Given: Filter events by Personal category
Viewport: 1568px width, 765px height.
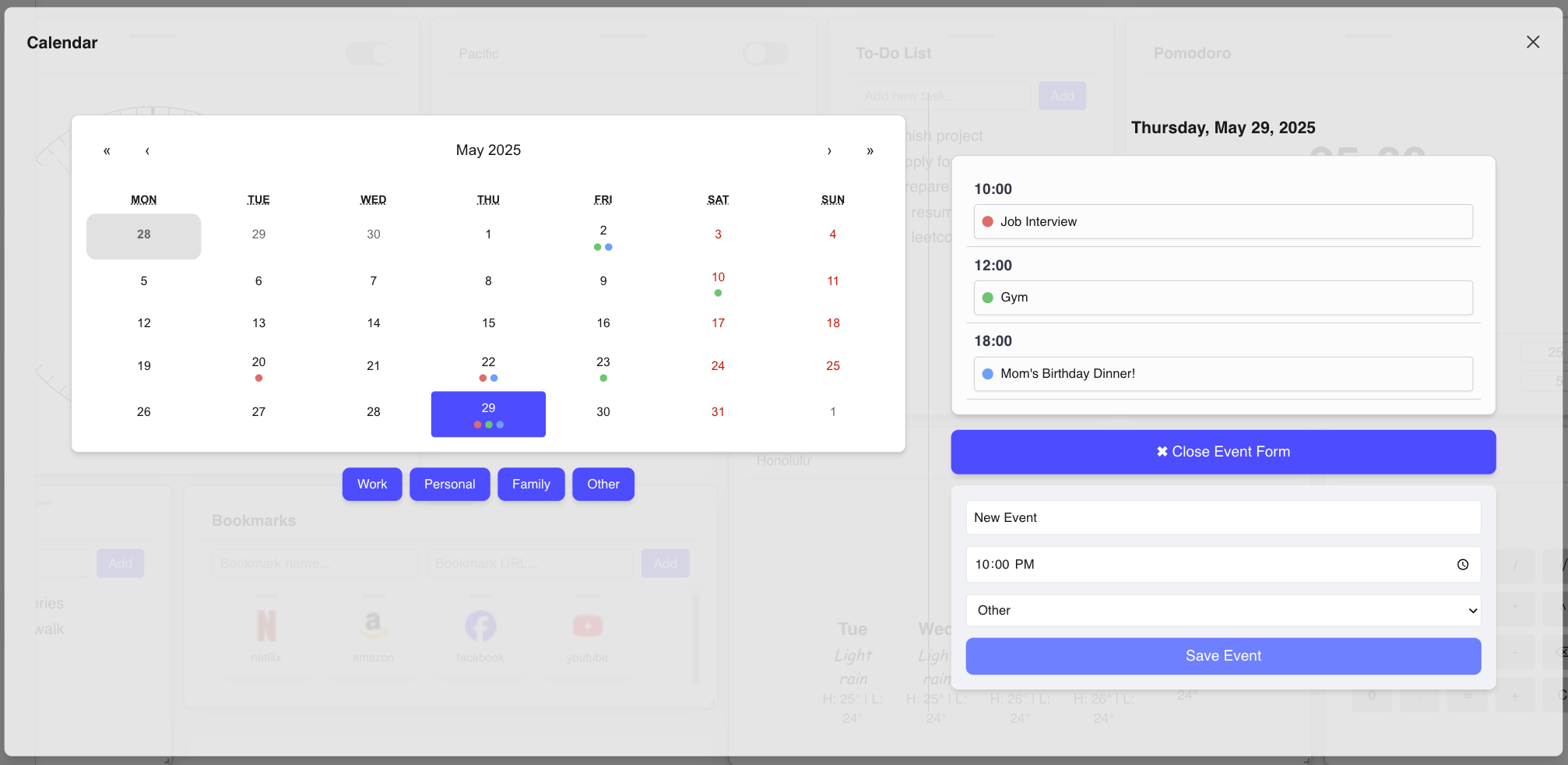Looking at the screenshot, I should click(449, 485).
